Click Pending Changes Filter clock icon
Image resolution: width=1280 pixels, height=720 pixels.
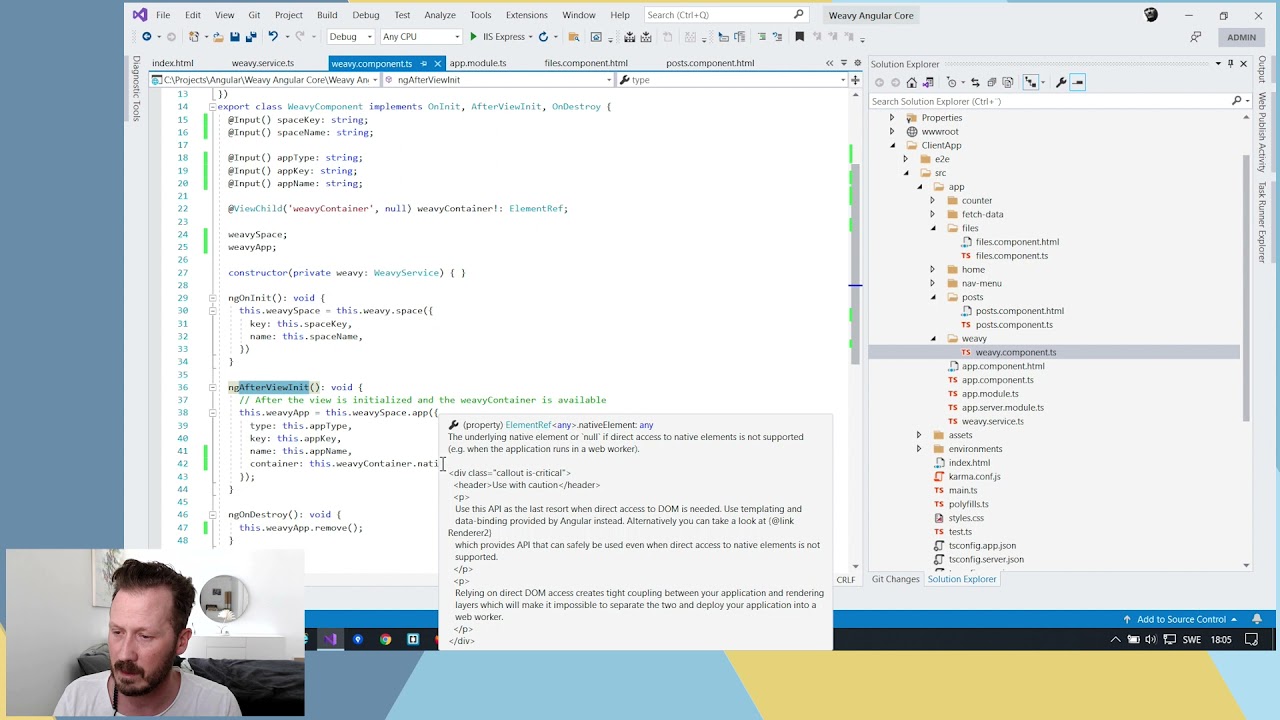[x=952, y=82]
